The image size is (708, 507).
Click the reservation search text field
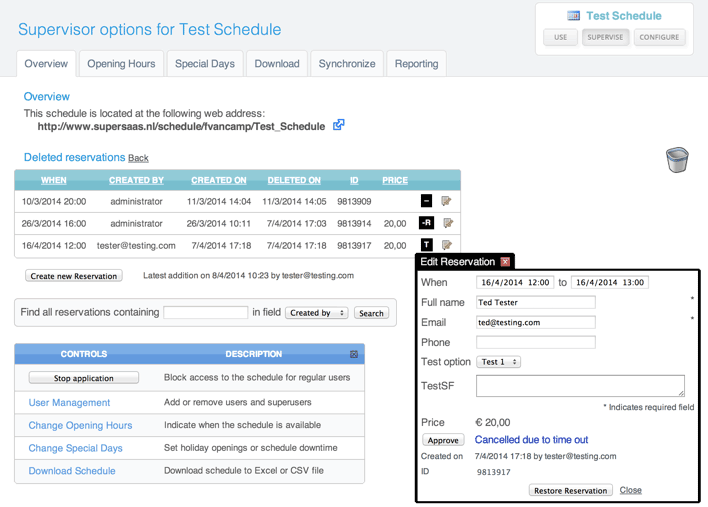coord(205,313)
